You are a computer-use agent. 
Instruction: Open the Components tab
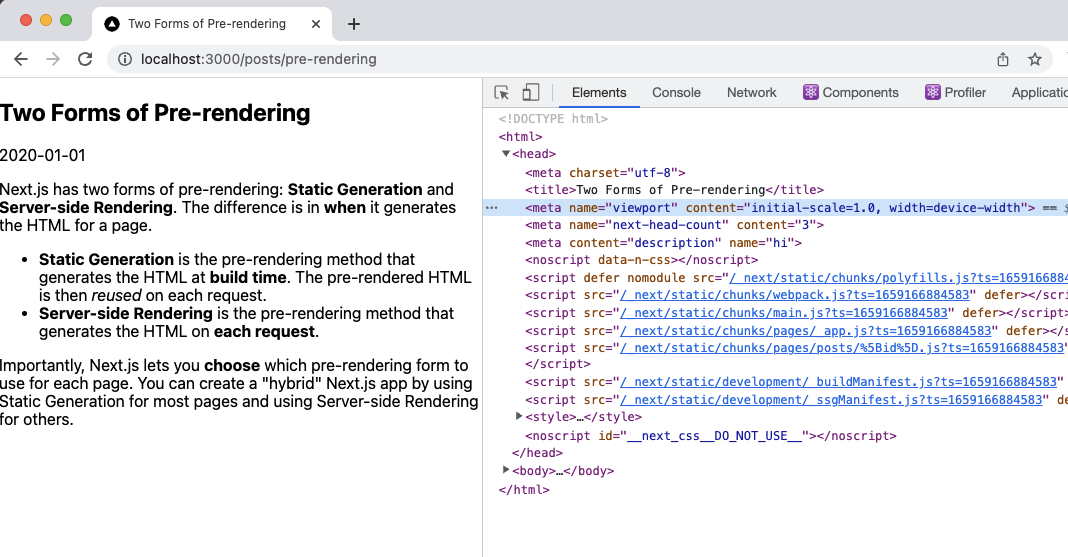click(851, 93)
